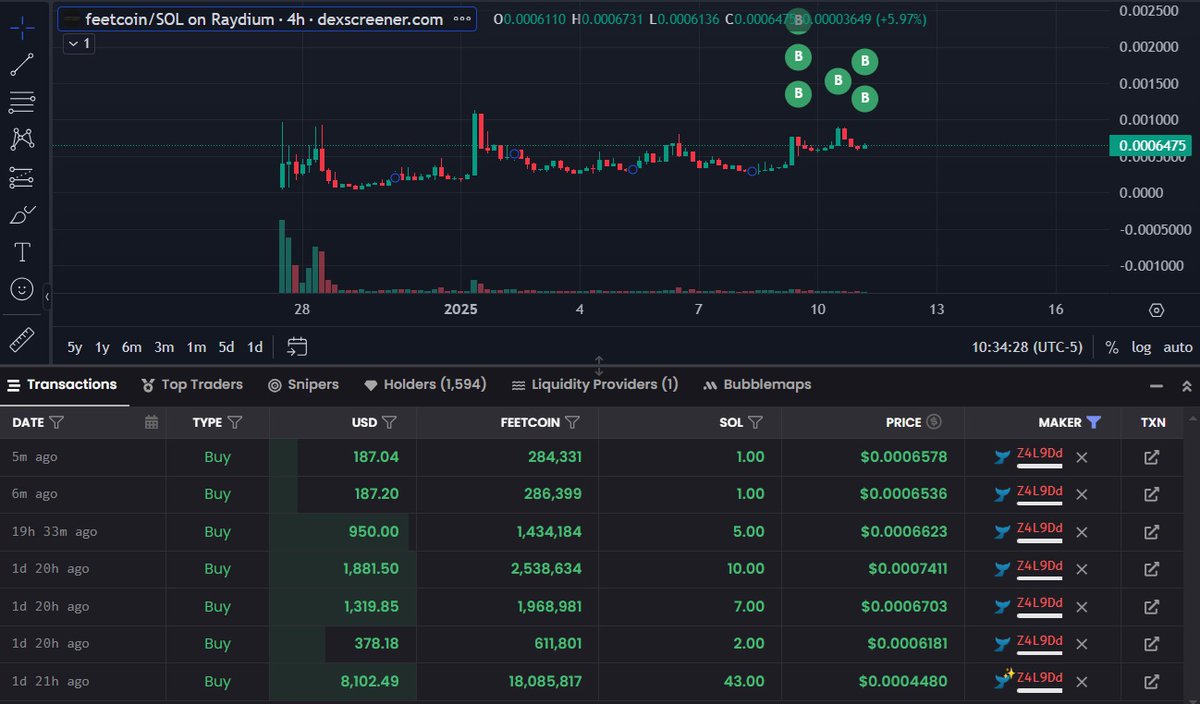
Task: Open the FEETCOIN column filter
Action: 573,423
